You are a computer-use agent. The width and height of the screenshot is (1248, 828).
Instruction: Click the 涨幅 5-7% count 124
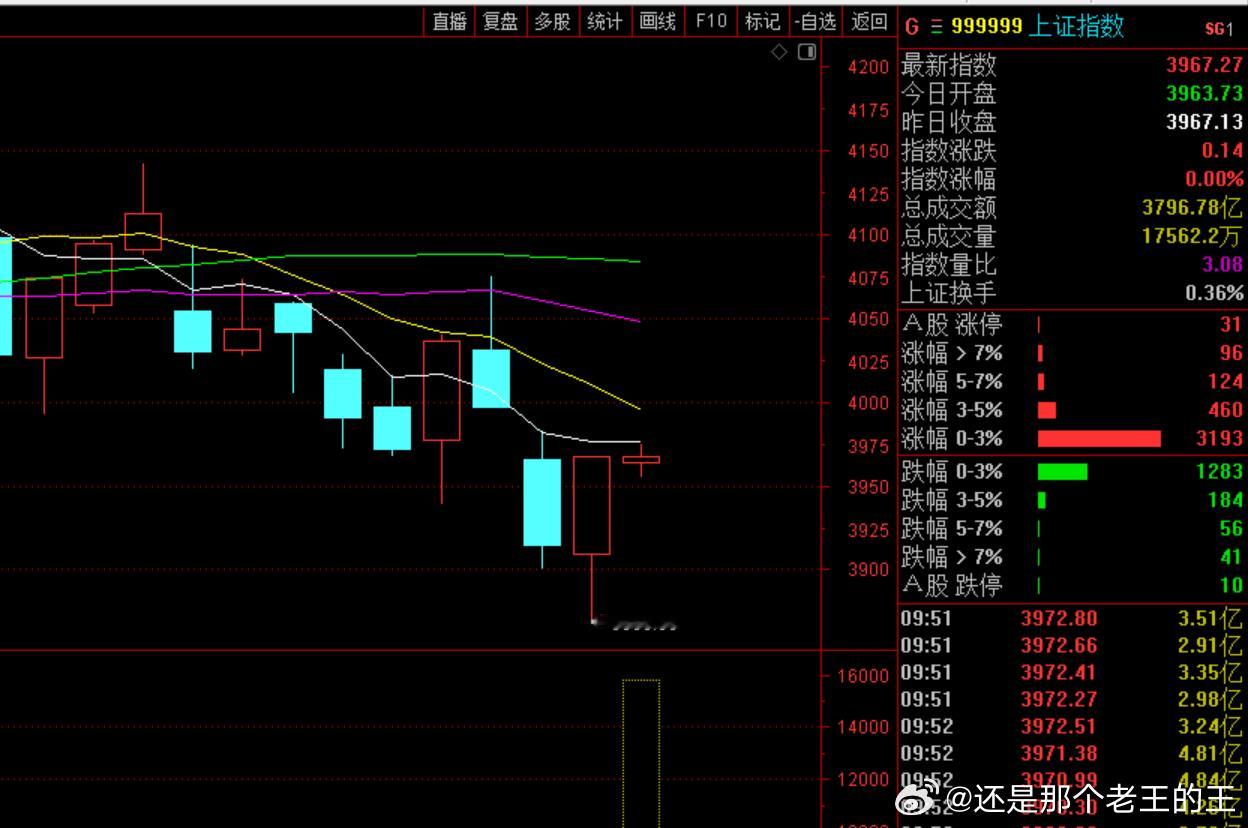click(1225, 381)
